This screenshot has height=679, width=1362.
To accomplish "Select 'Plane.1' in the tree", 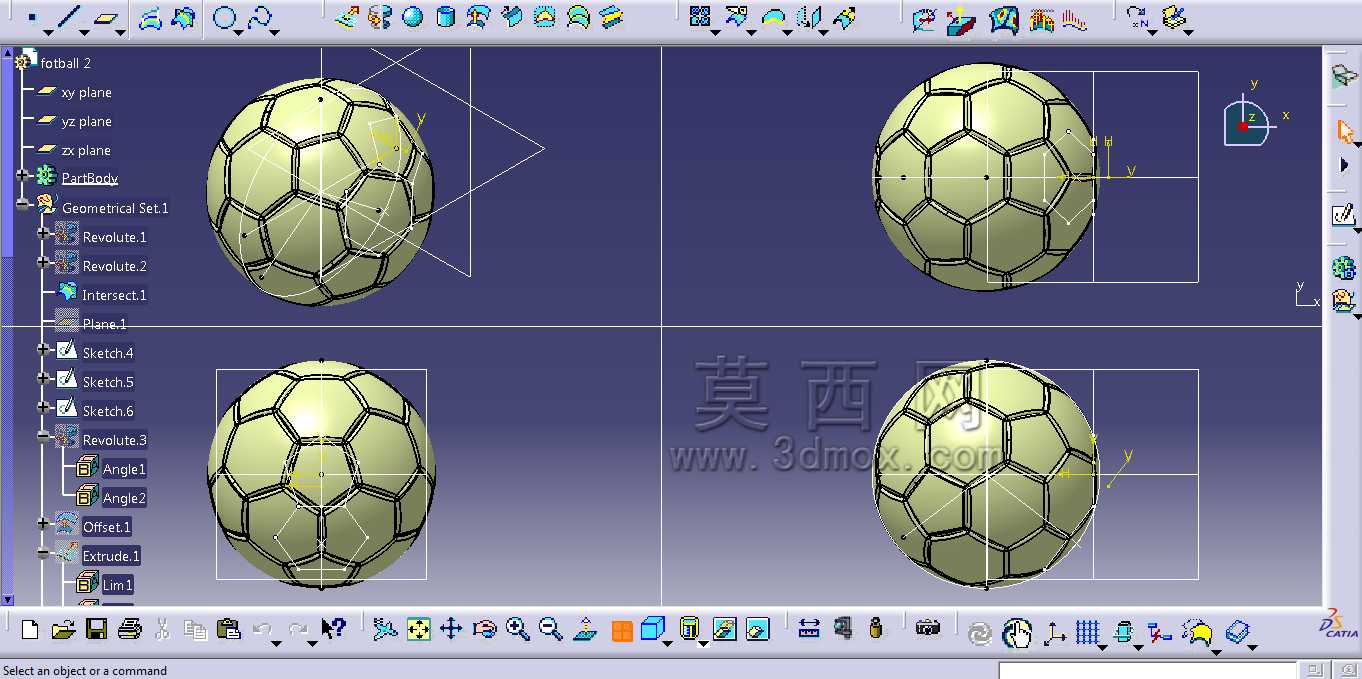I will [104, 324].
